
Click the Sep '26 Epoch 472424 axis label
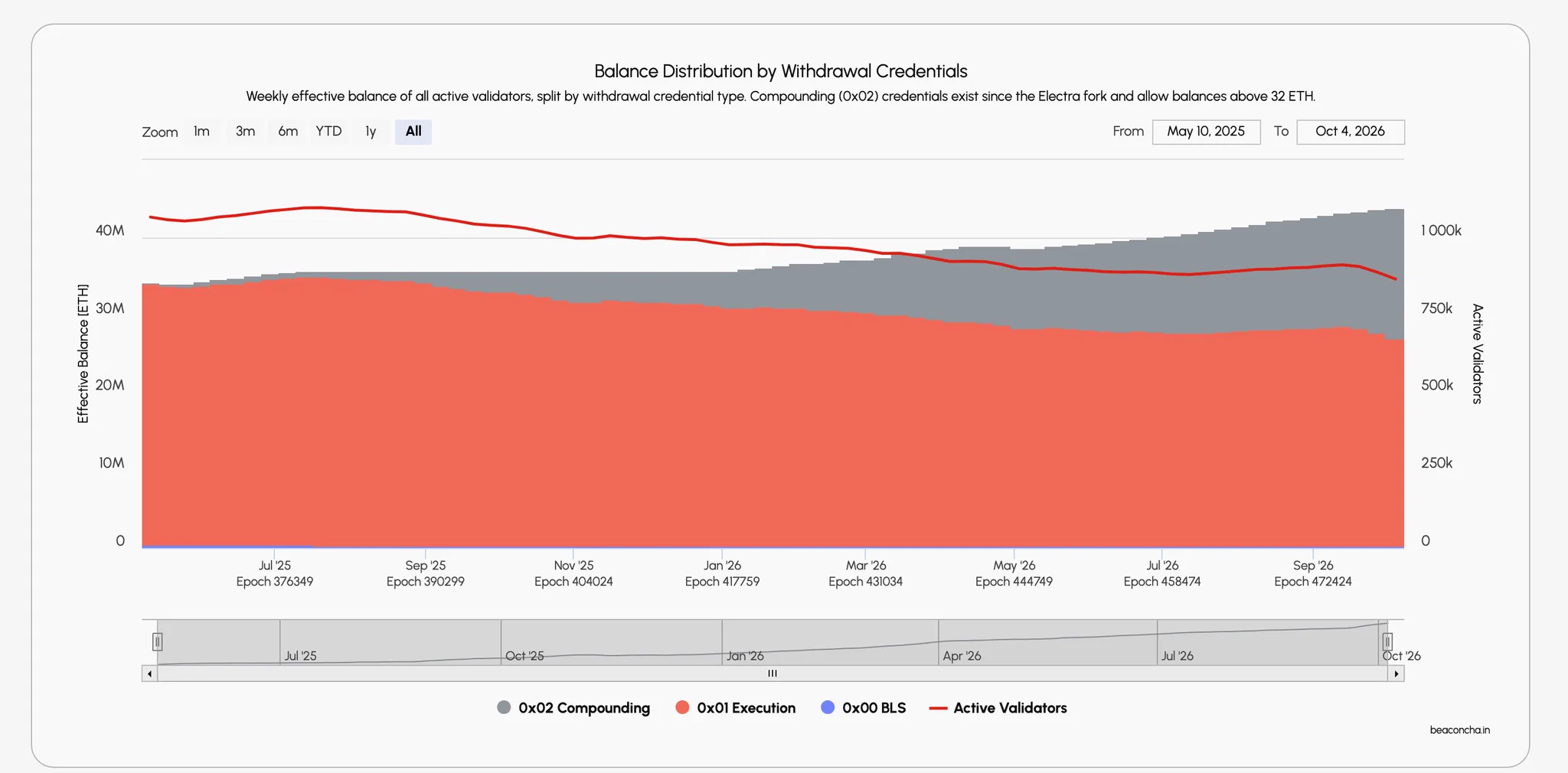pos(1313,573)
